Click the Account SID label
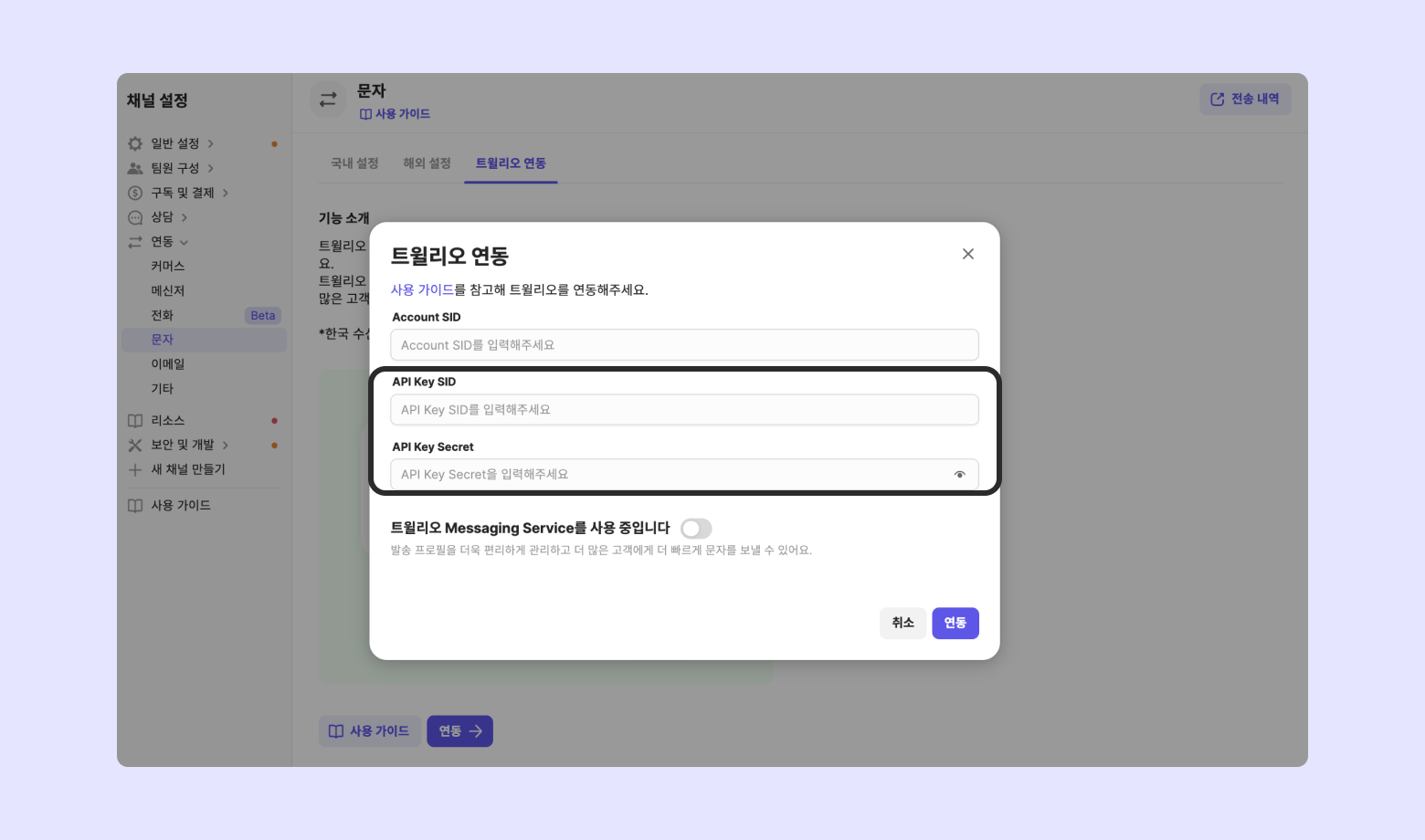The height and width of the screenshot is (840, 1425). click(427, 318)
